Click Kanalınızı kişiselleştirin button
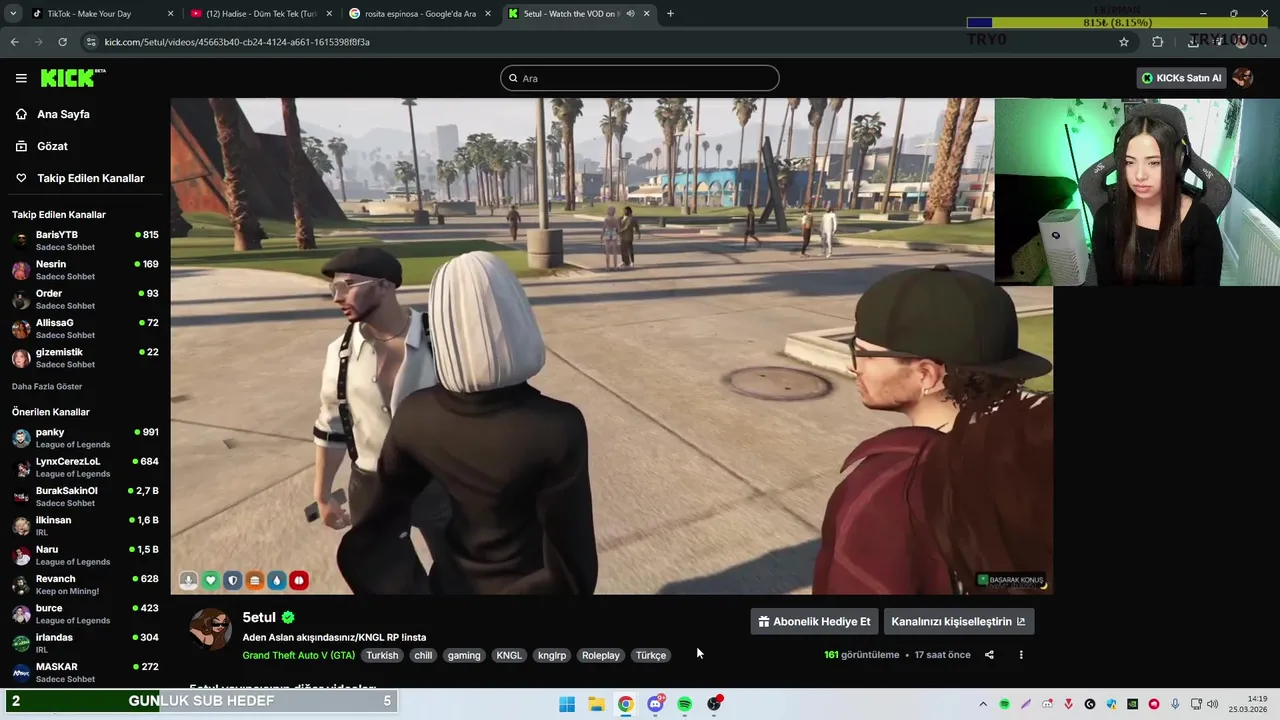1280x720 pixels. tap(958, 621)
